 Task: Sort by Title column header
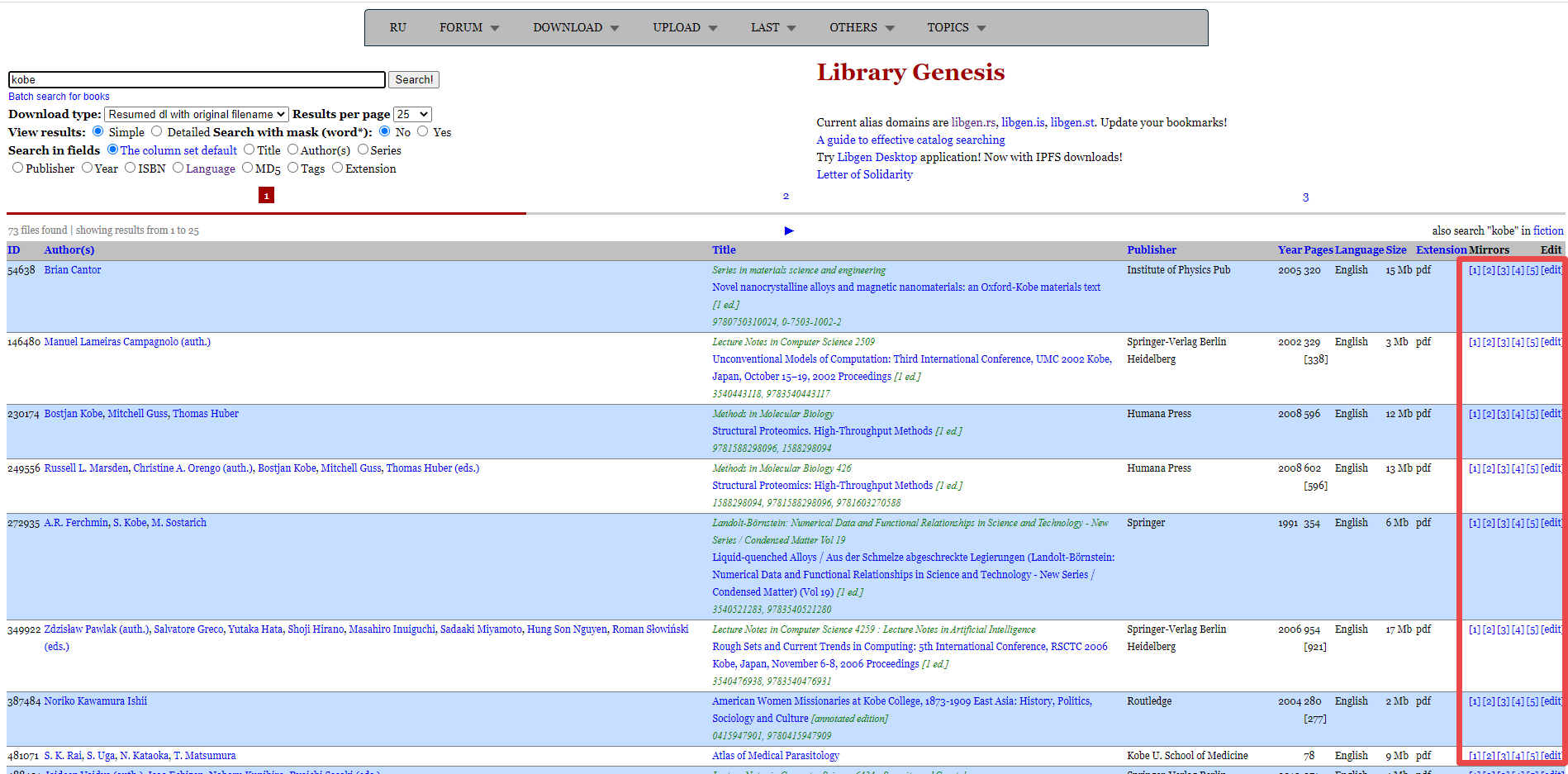point(724,249)
